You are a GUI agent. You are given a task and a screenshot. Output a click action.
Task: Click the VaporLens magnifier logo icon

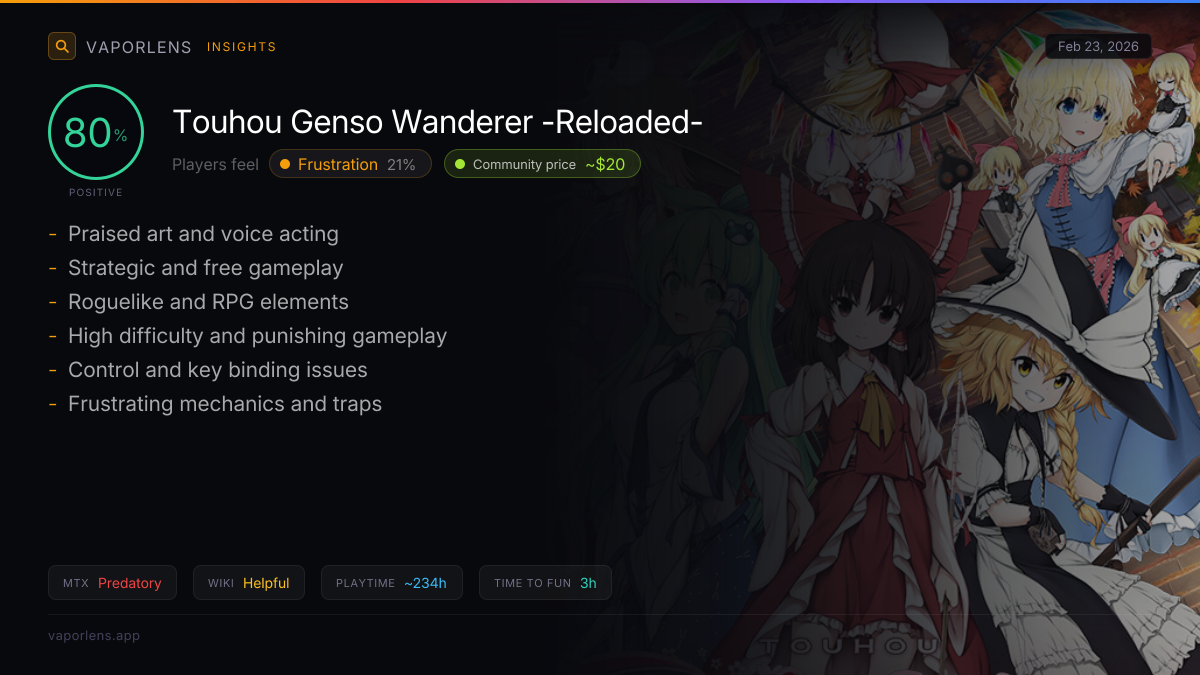pos(62,46)
